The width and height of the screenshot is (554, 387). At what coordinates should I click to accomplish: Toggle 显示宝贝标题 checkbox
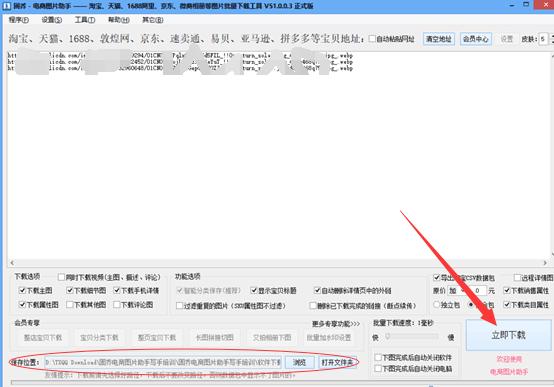point(254,291)
